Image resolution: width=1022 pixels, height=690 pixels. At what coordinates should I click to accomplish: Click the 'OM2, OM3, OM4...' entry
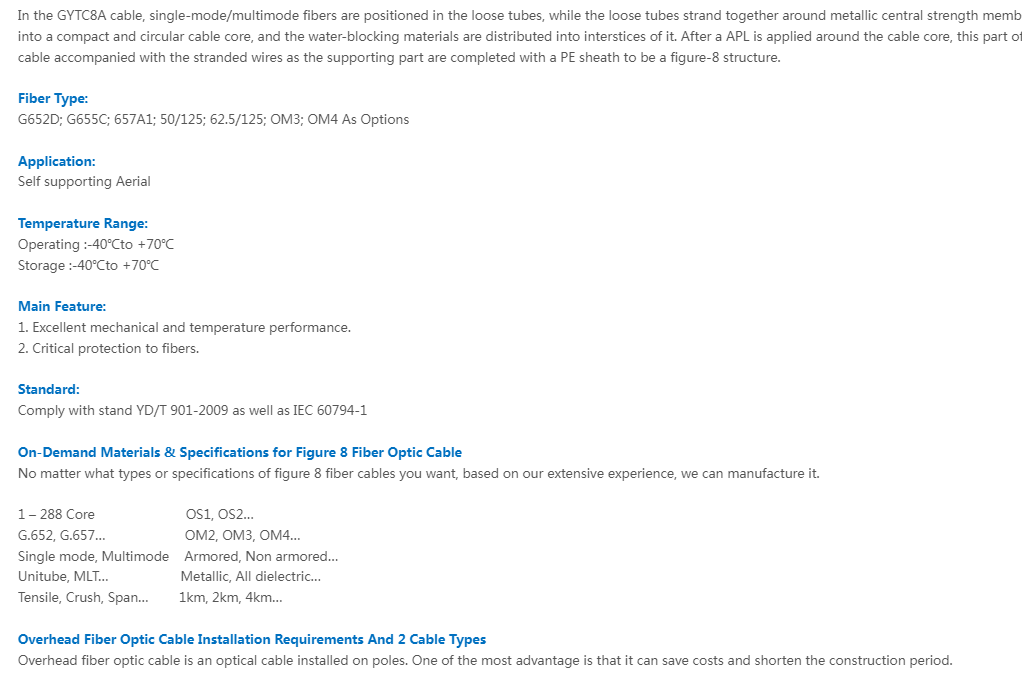tap(242, 535)
